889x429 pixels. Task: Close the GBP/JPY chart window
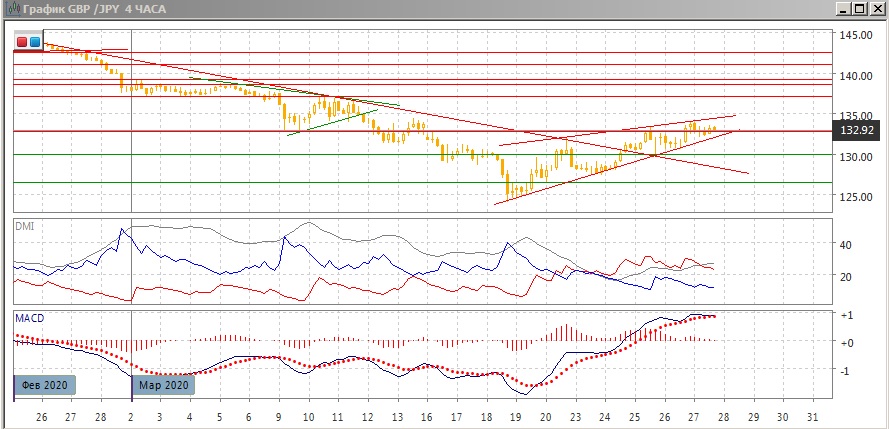coord(878,9)
